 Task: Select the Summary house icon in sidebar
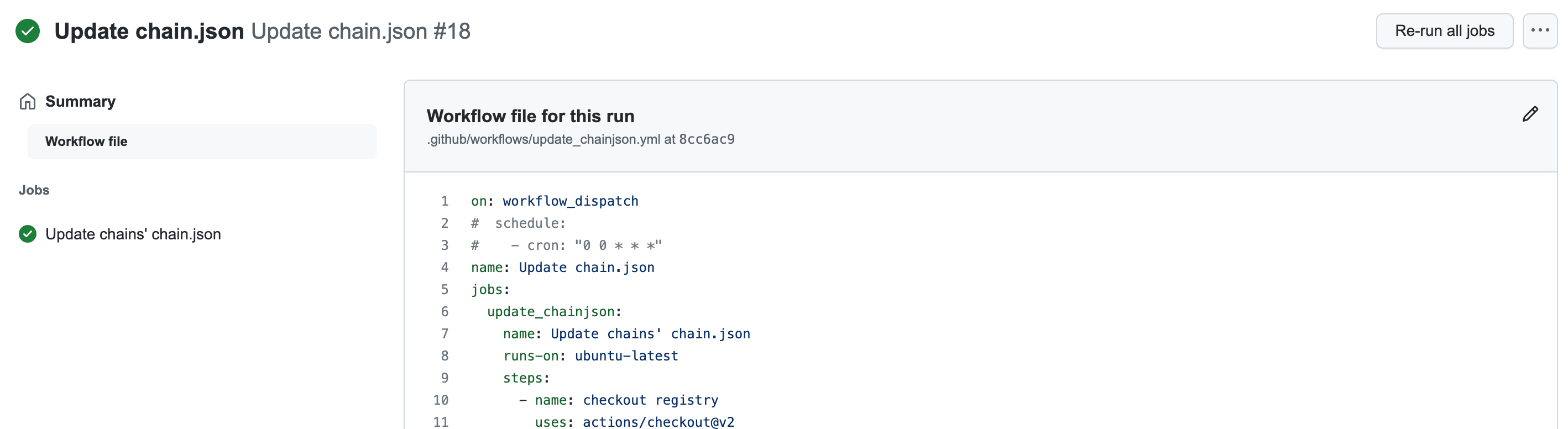28,101
